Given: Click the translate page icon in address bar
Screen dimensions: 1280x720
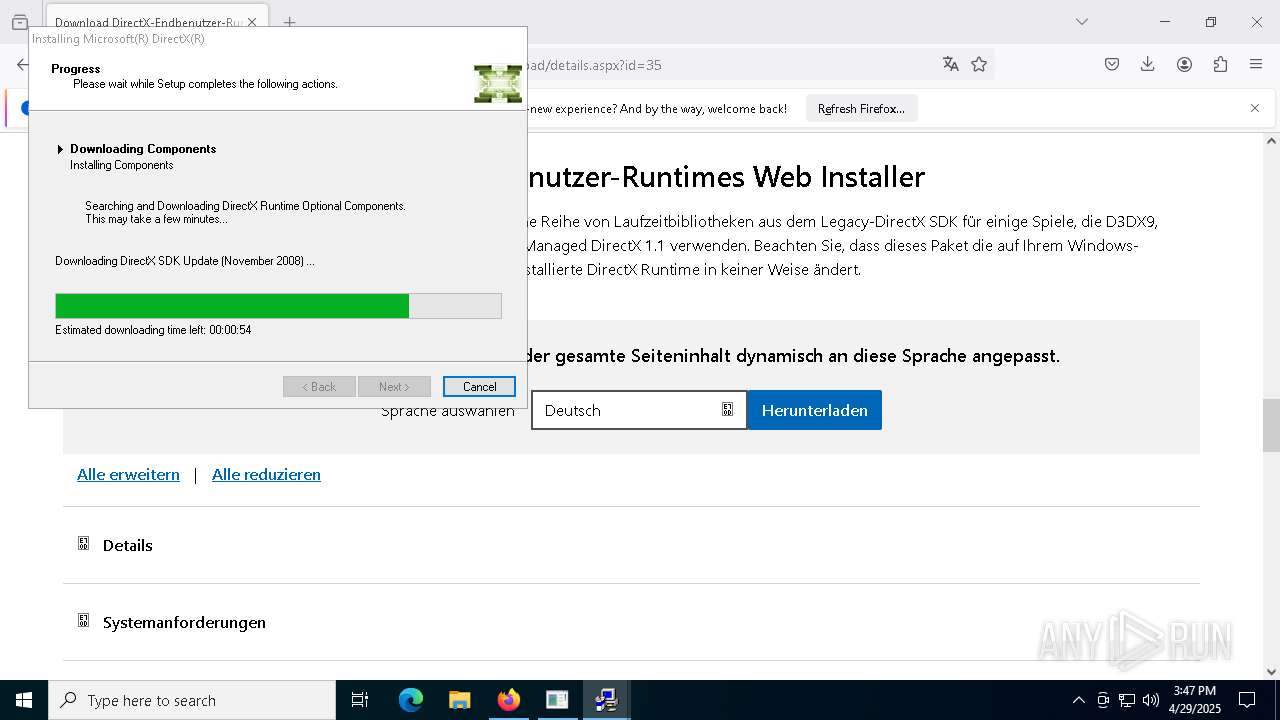Looking at the screenshot, I should point(950,65).
